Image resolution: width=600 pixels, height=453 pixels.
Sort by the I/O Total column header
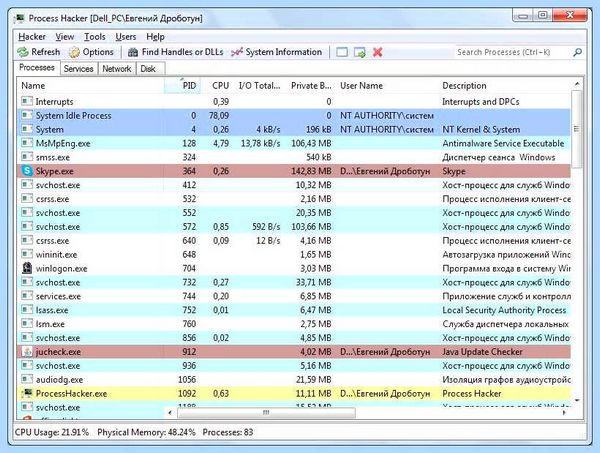click(x=259, y=86)
